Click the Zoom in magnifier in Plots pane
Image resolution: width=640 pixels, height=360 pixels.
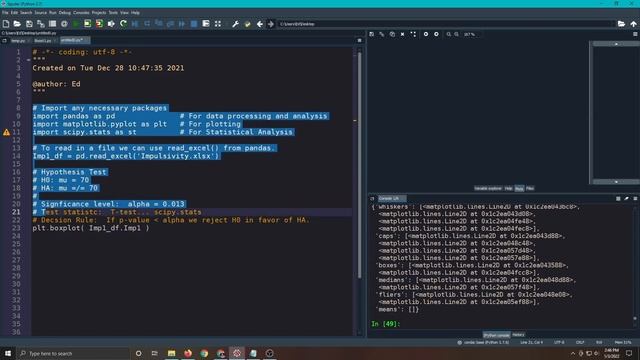[457, 34]
